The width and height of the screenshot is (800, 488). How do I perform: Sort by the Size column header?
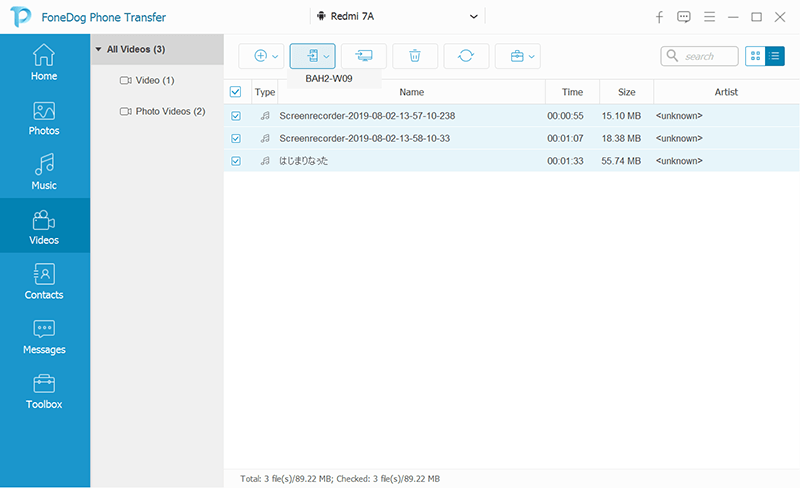(627, 92)
